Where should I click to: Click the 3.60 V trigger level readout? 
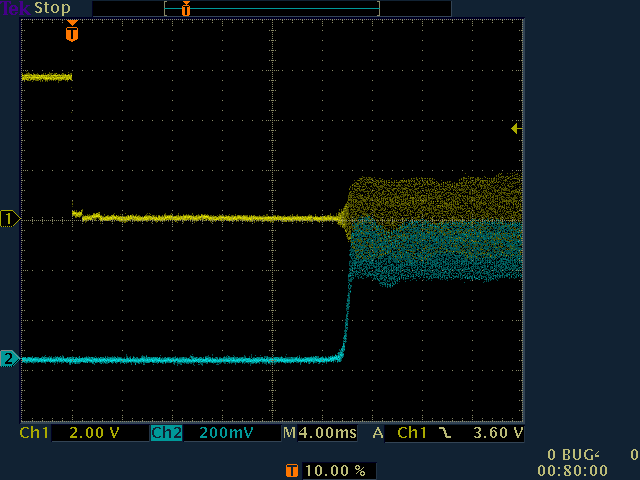click(495, 433)
